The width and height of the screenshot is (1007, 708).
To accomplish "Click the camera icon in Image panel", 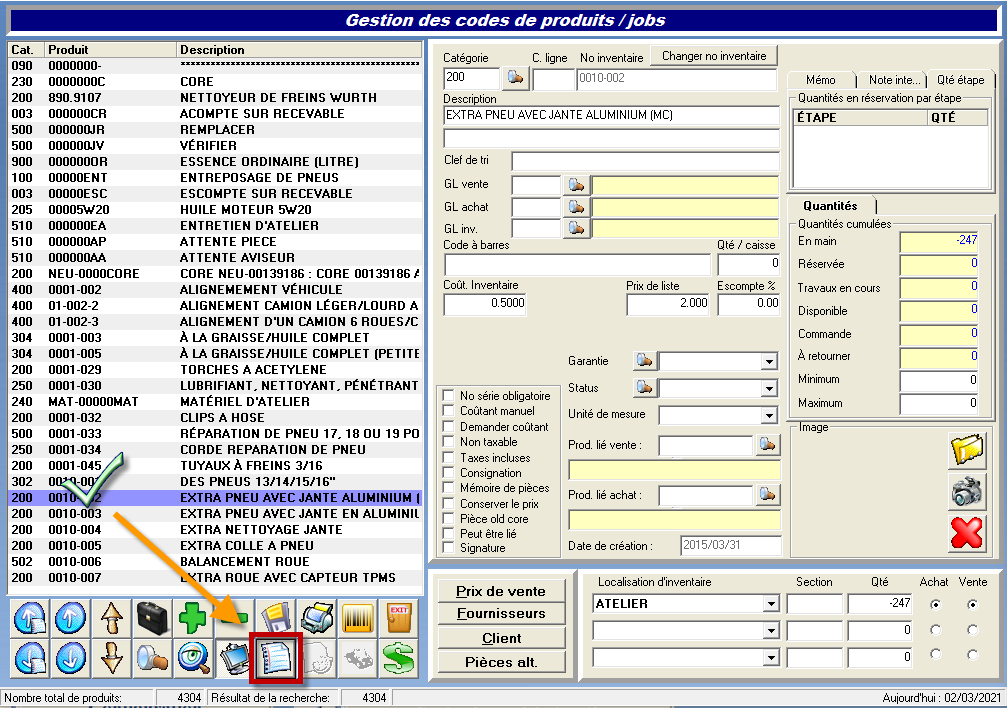I will (967, 491).
